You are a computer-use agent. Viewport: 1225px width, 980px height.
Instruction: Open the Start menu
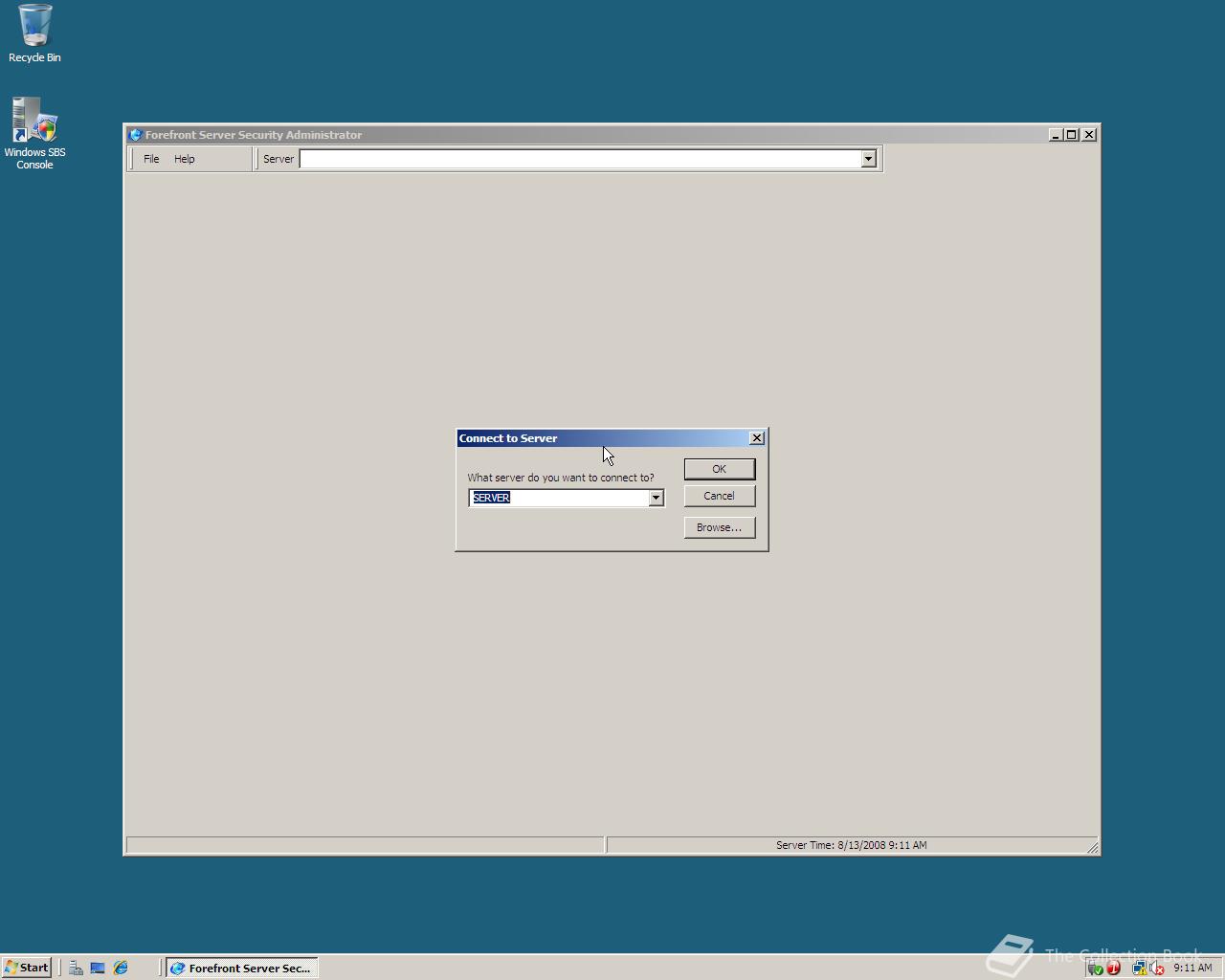pyautogui.click(x=27, y=968)
